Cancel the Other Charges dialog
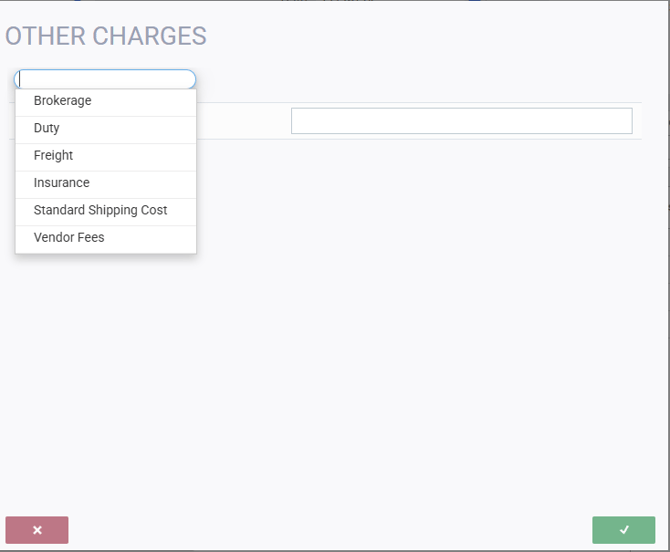The height and width of the screenshot is (552, 670). (37, 530)
